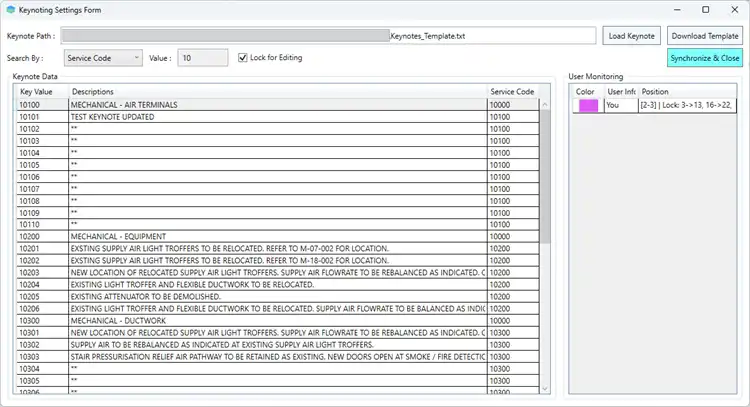
Task: Select key value cell 10110
Action: (x=43, y=224)
